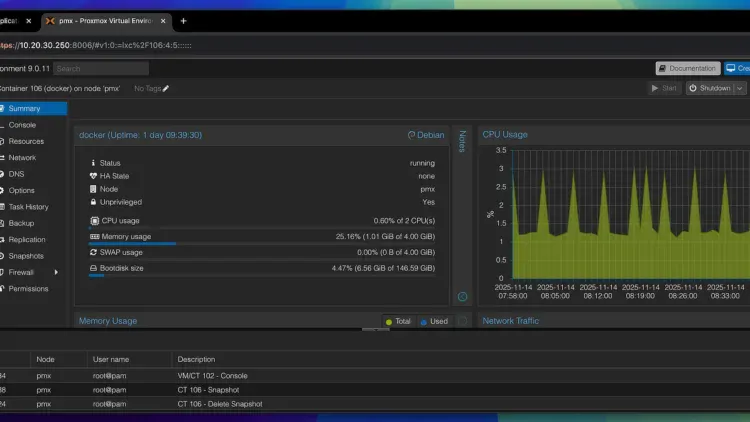
Task: Open the Options section
Action: (22, 190)
